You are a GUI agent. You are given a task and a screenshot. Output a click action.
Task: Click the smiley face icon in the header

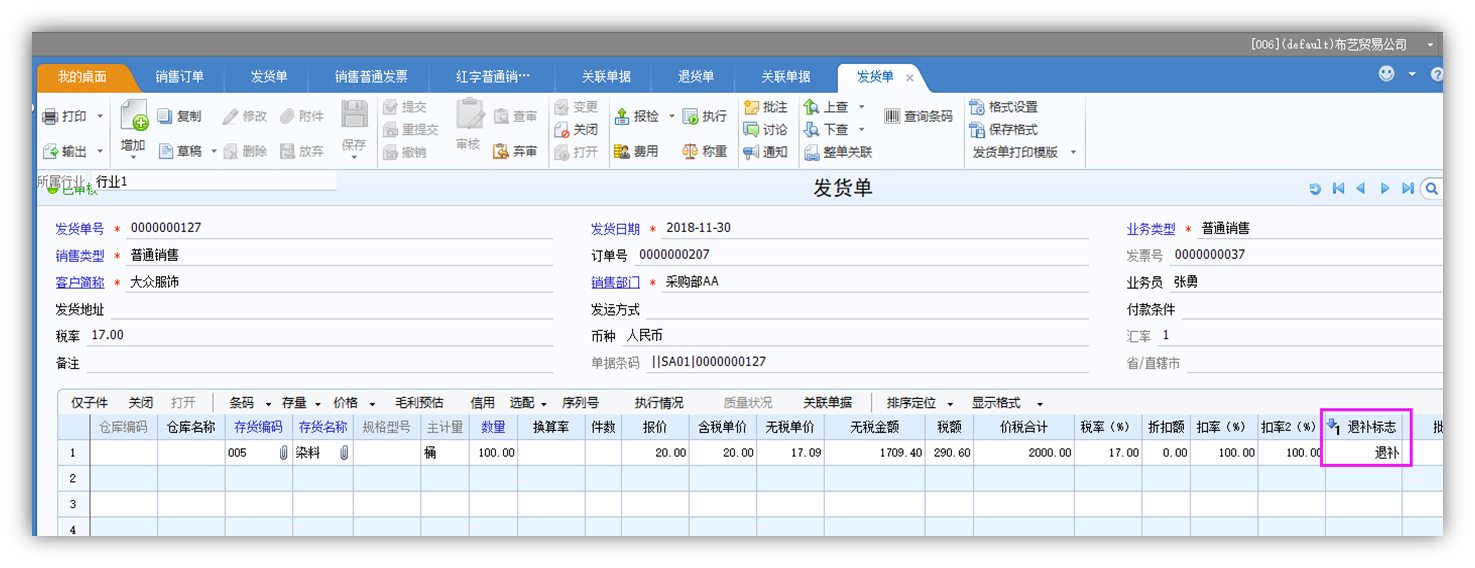[x=1386, y=74]
